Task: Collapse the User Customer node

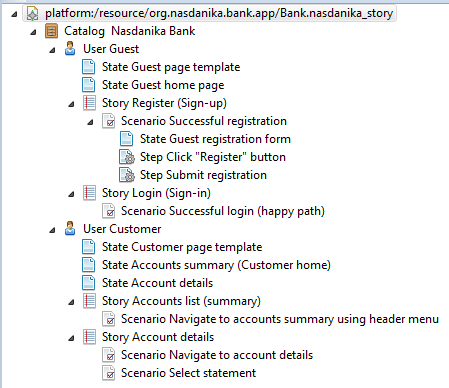Action: pyautogui.click(x=52, y=231)
